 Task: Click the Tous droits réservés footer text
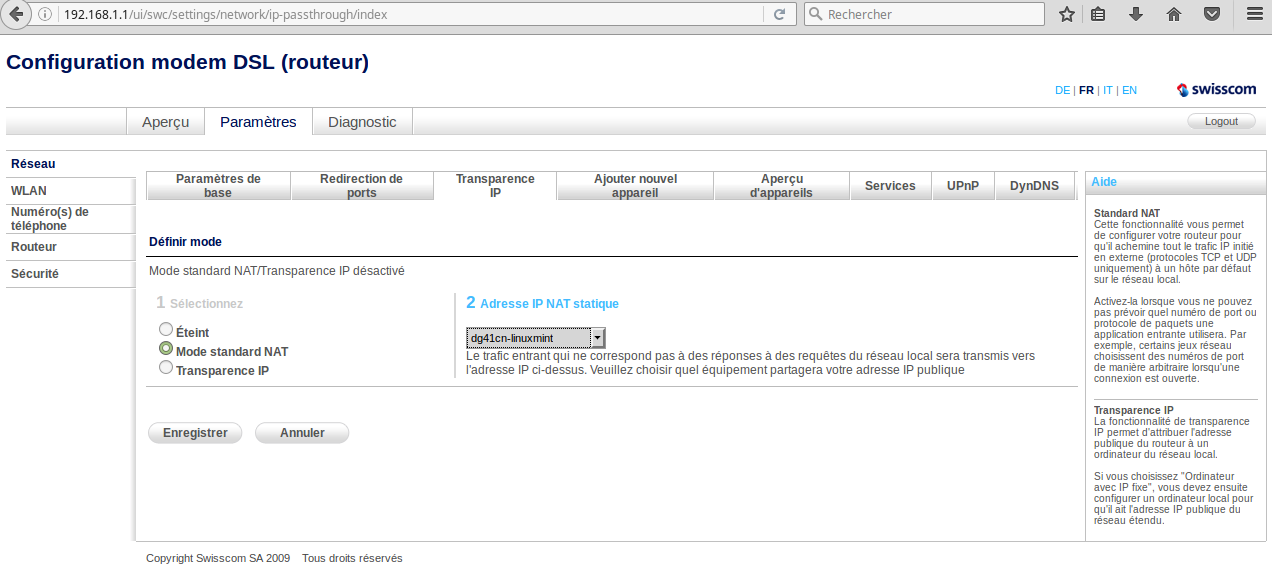pyautogui.click(x=352, y=558)
